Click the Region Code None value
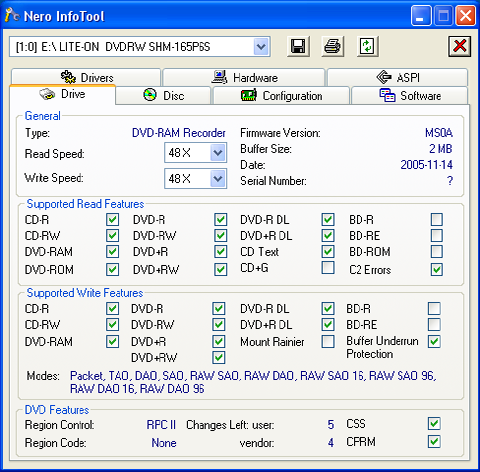The image size is (480, 472). pos(164,443)
